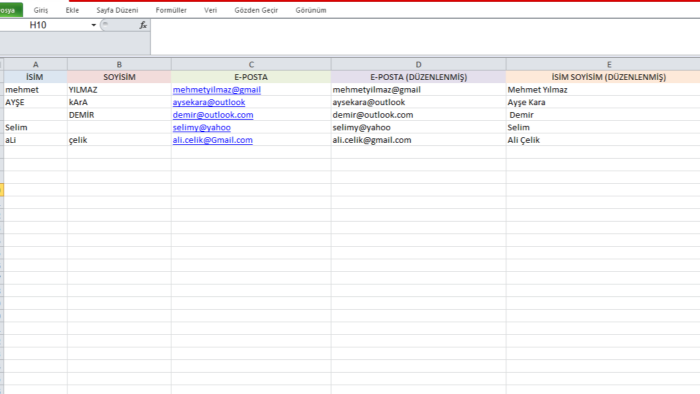Open the aysekara@outlook hyperlink
This screenshot has width=700, height=394.
(209, 102)
